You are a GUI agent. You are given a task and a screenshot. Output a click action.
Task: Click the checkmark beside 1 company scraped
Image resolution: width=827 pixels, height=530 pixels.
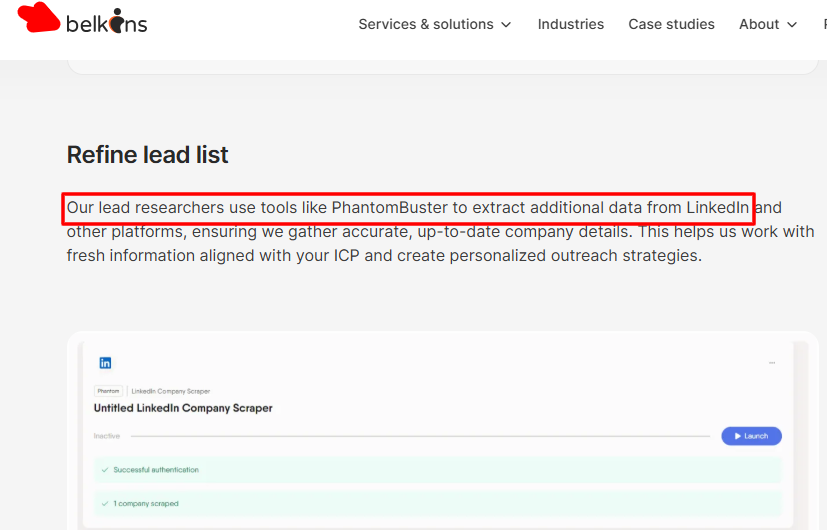point(105,503)
